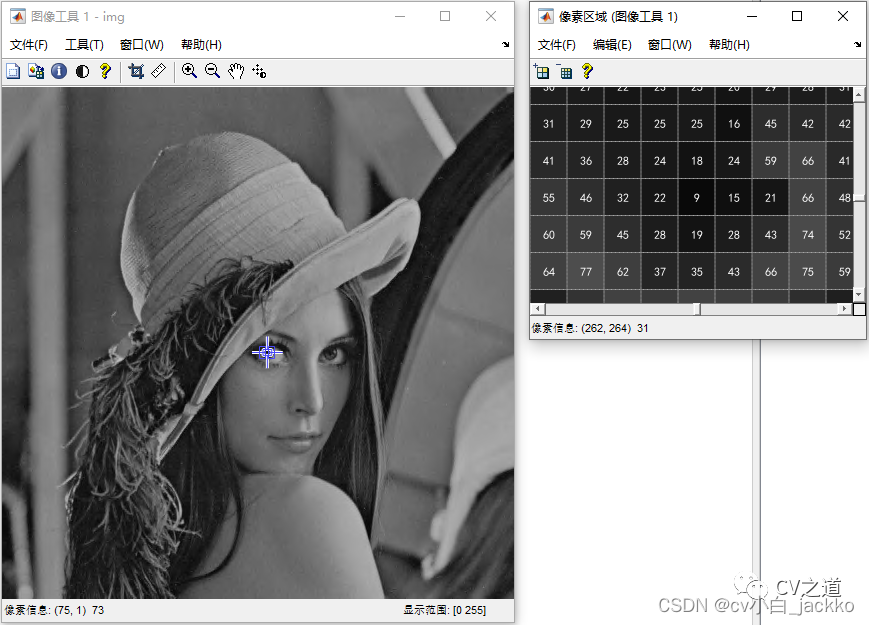Open the Overview tool in Image Tool toolbar
Viewport: 869px width, 625px height.
(13, 71)
